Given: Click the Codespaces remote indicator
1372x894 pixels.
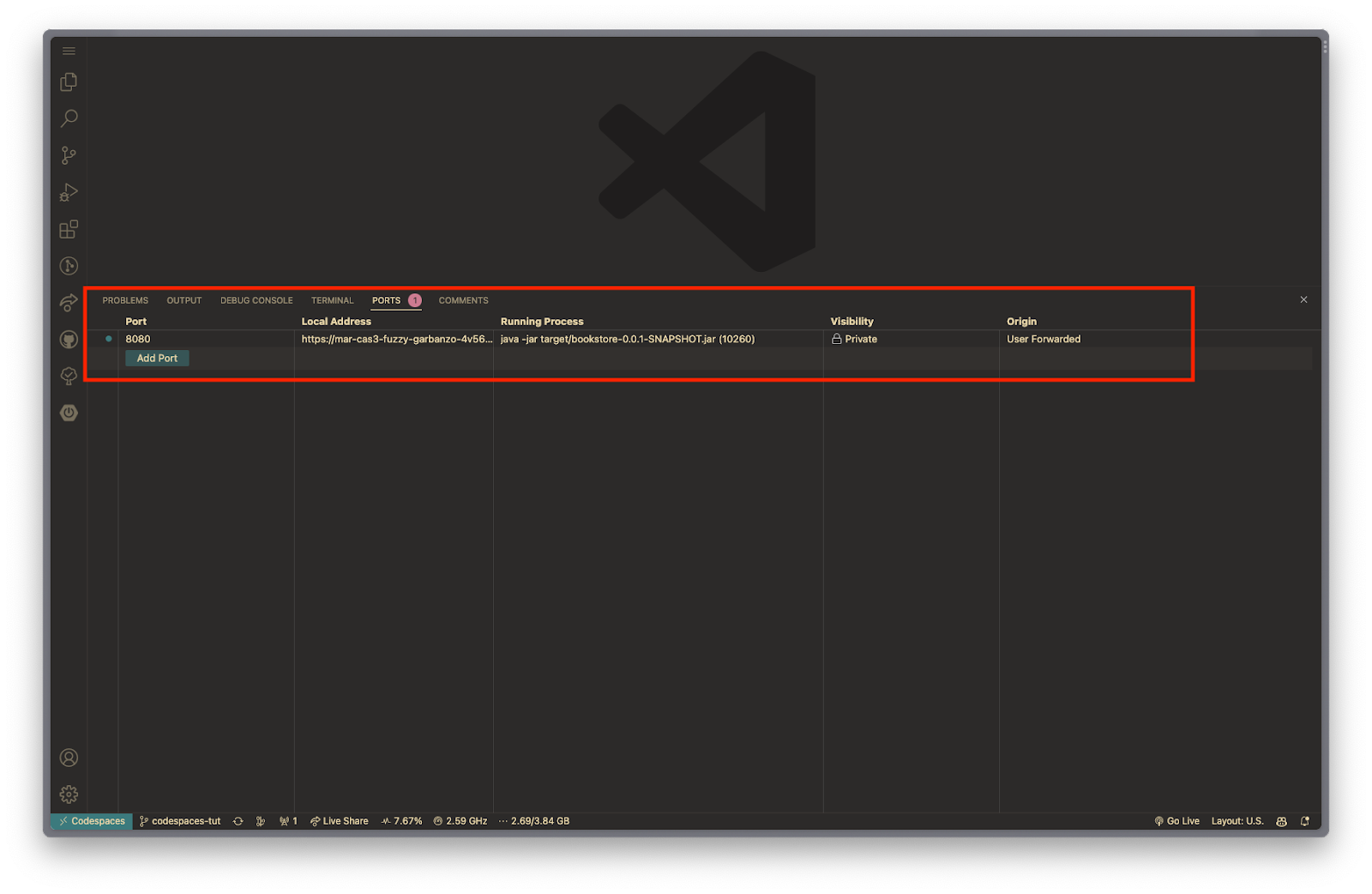Looking at the screenshot, I should point(92,821).
